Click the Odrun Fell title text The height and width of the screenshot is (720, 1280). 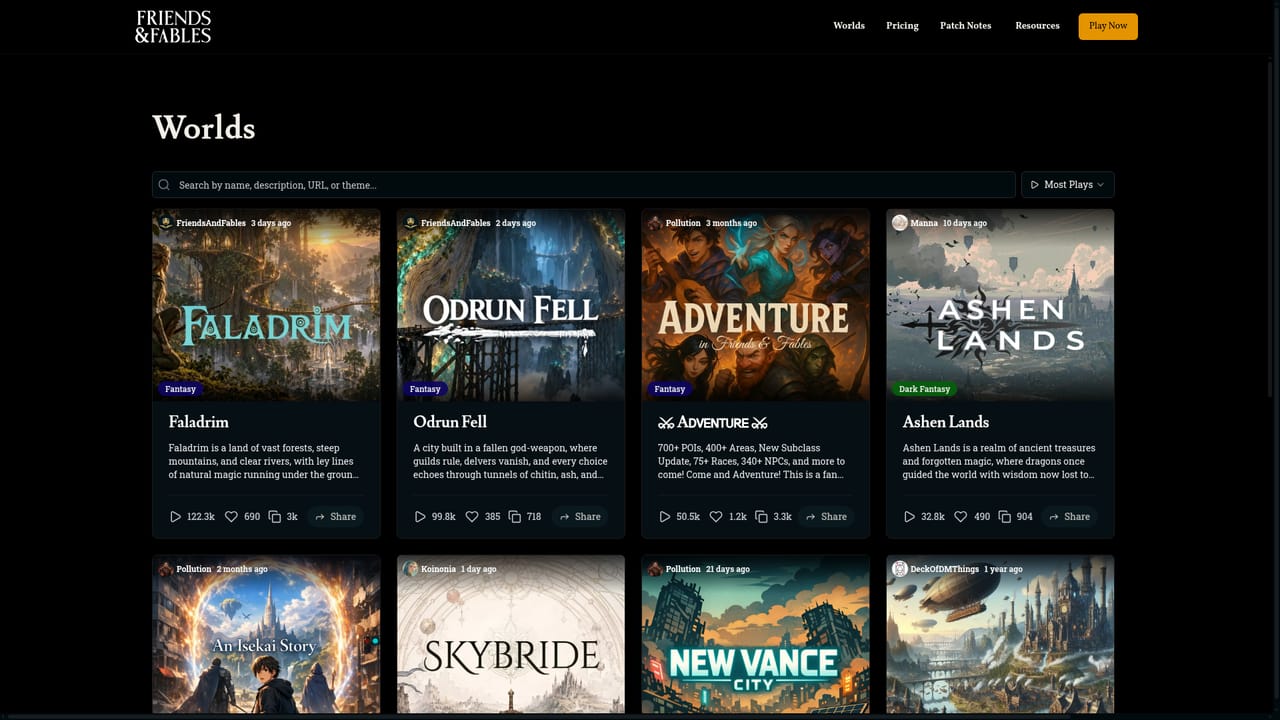450,422
